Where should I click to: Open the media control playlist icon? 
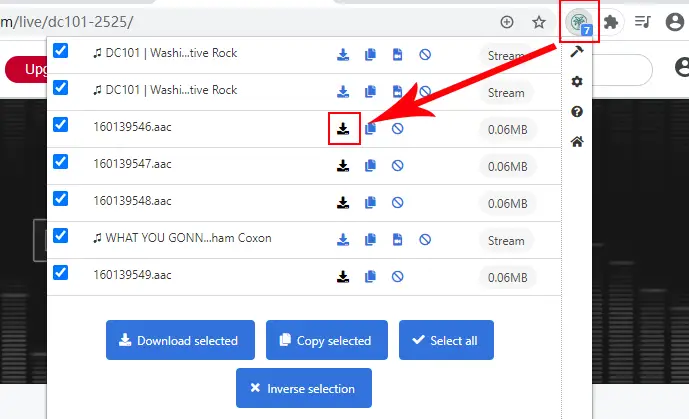click(643, 22)
